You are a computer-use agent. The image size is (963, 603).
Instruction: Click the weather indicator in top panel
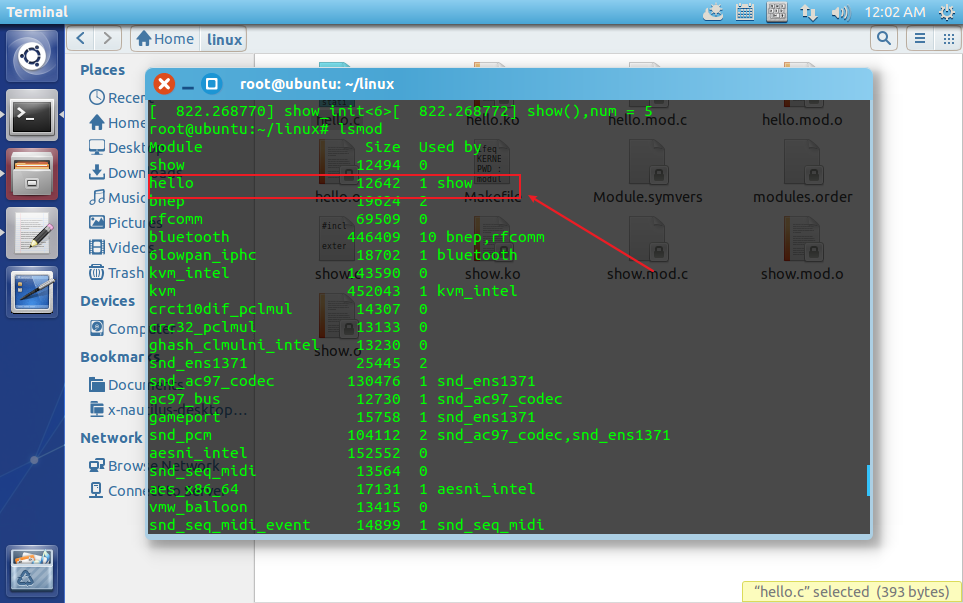click(714, 12)
